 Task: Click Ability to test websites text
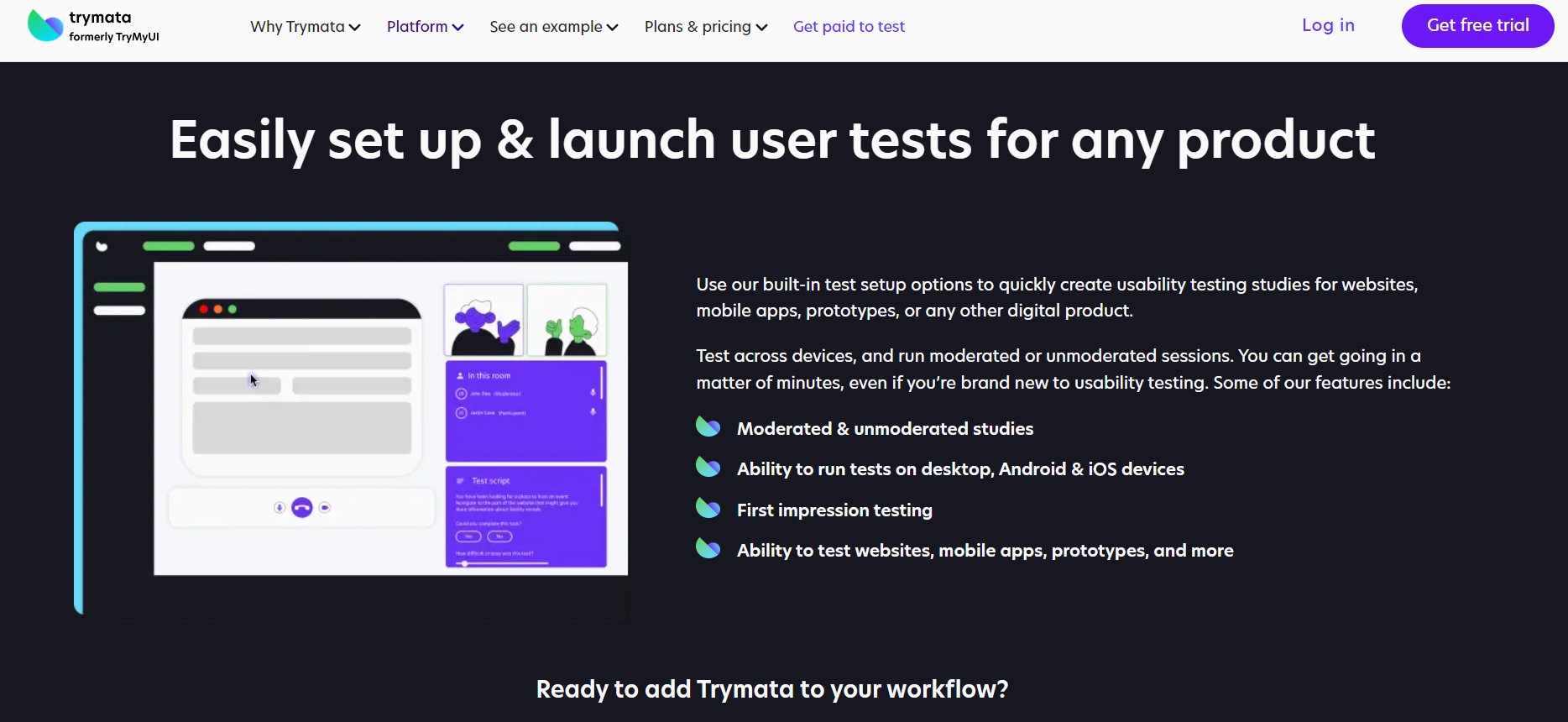(985, 551)
